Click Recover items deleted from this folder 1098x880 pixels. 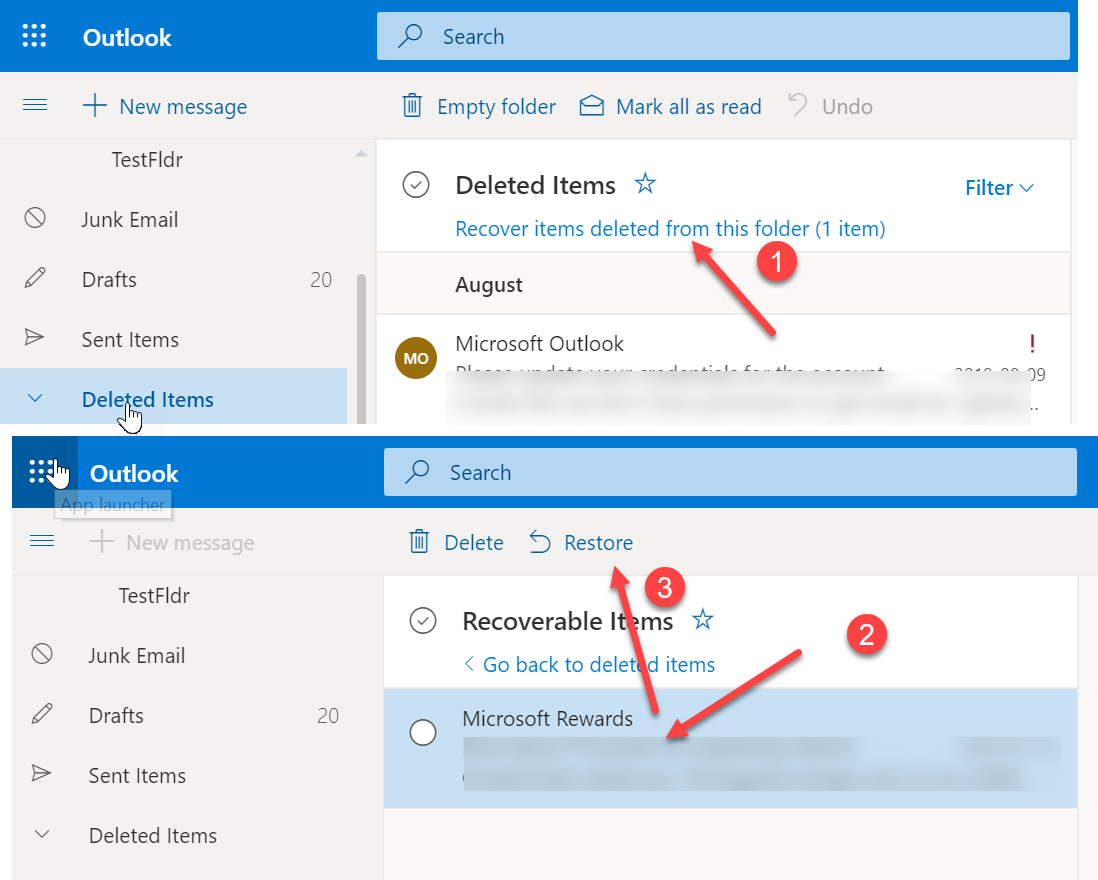(x=670, y=228)
